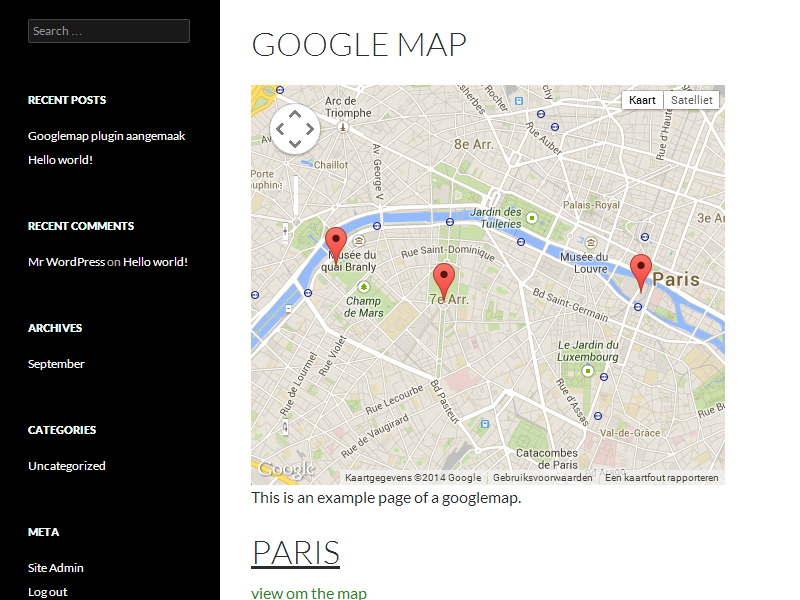Image resolution: width=800 pixels, height=600 pixels.
Task: Click the Musée du Louvre museum icon
Action: point(591,242)
